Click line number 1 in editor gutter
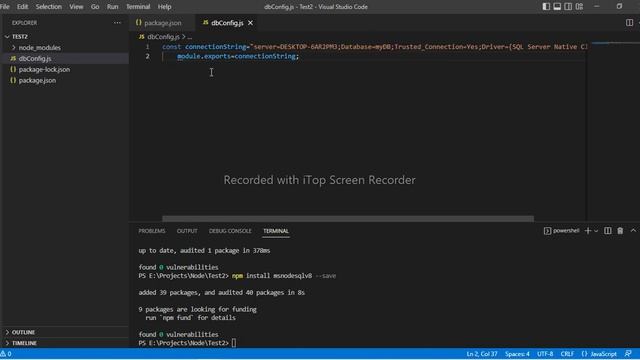This screenshot has height=360, width=640. click(x=147, y=47)
